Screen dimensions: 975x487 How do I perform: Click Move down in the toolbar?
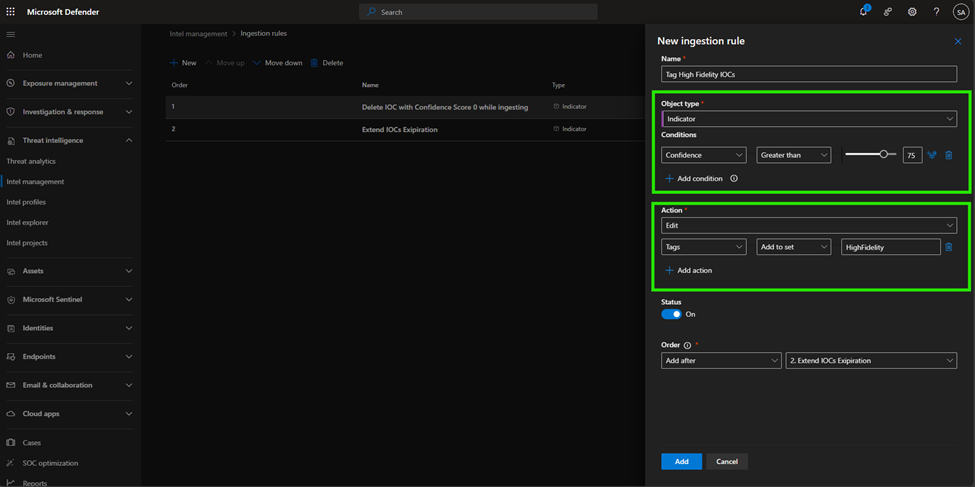pyautogui.click(x=277, y=63)
